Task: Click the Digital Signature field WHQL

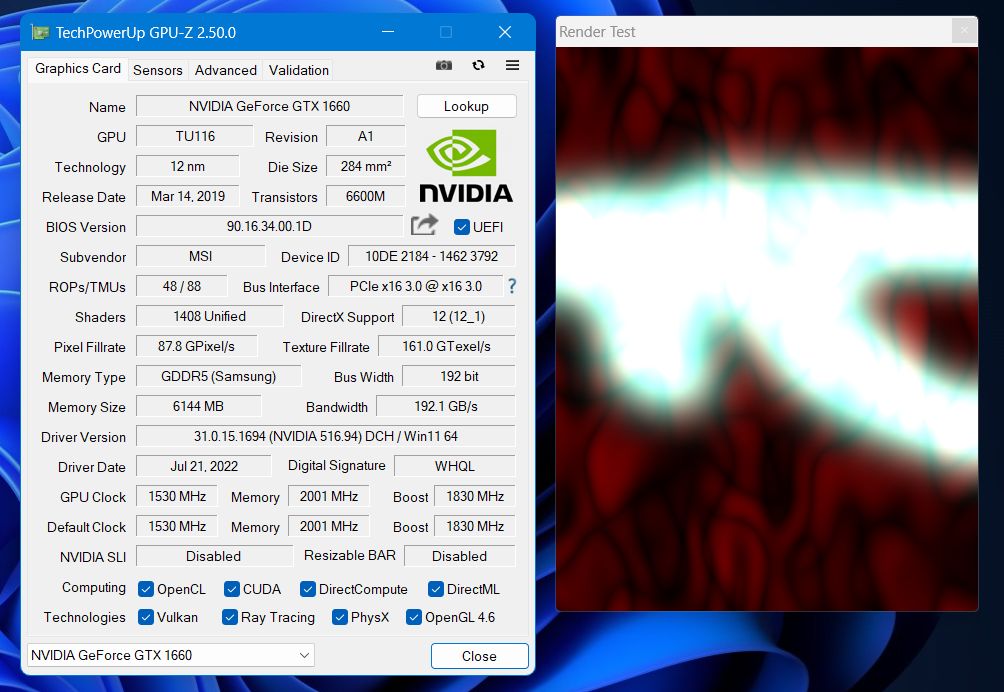Action: coord(455,466)
